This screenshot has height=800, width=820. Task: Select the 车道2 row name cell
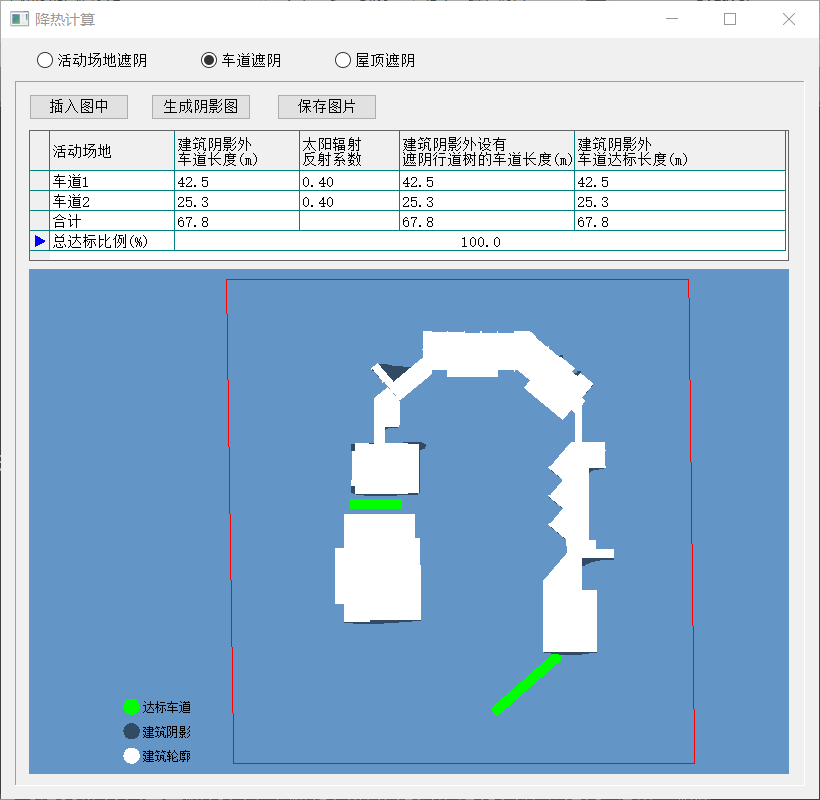pyautogui.click(x=112, y=202)
